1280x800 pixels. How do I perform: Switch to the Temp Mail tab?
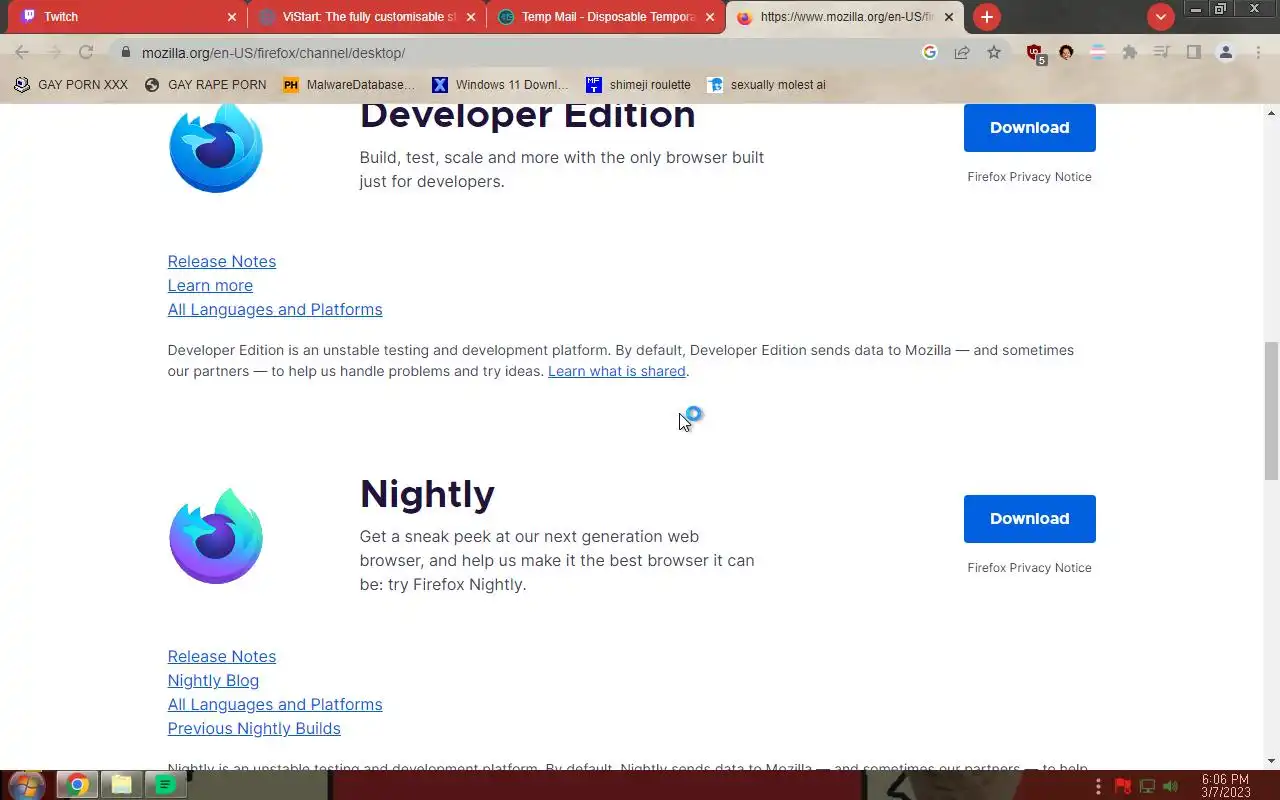point(606,17)
